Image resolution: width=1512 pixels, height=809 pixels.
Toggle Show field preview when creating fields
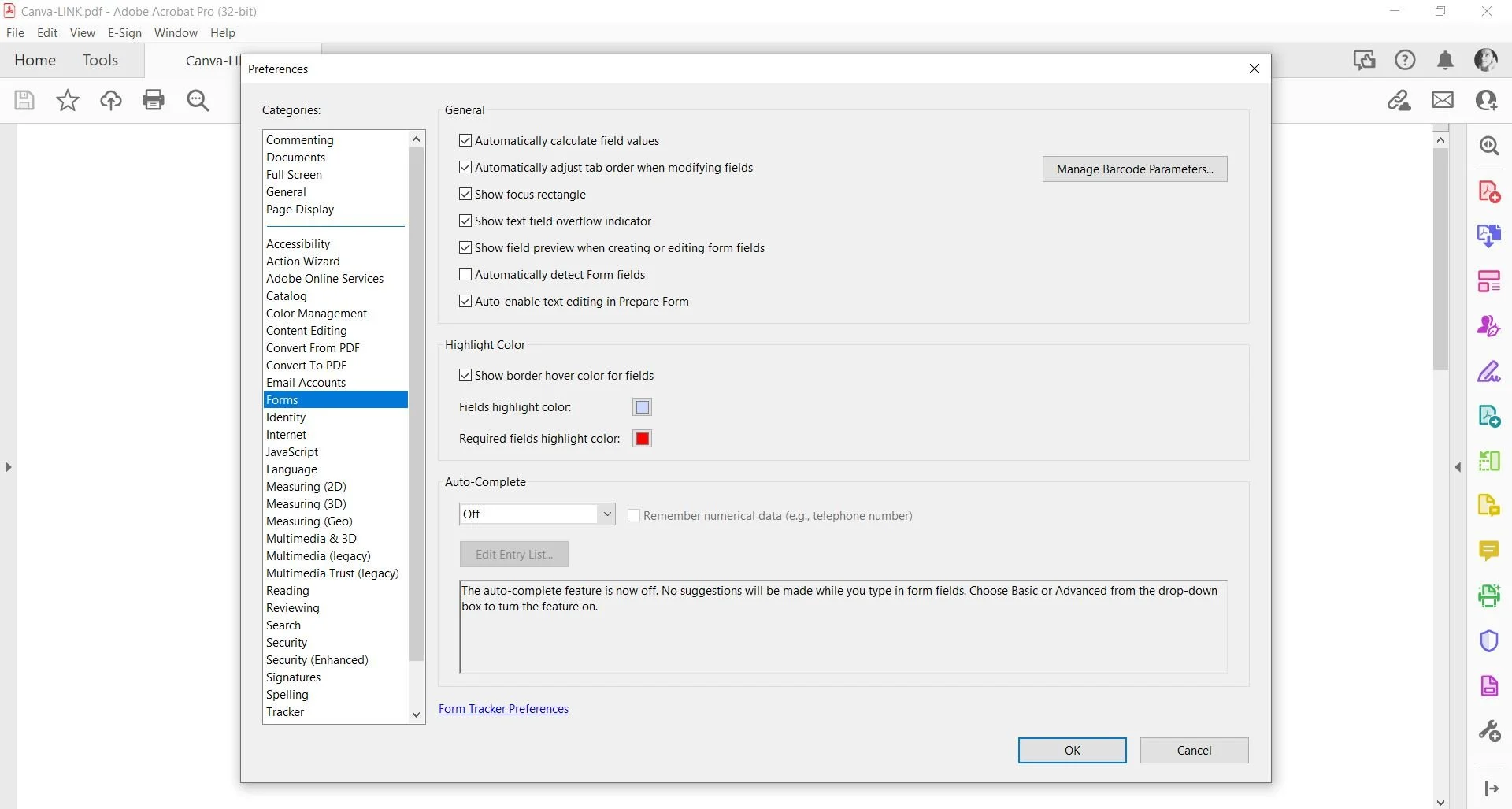(x=465, y=247)
